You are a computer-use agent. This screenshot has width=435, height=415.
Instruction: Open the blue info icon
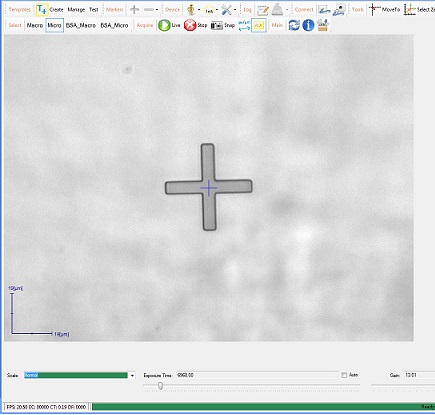(308, 25)
